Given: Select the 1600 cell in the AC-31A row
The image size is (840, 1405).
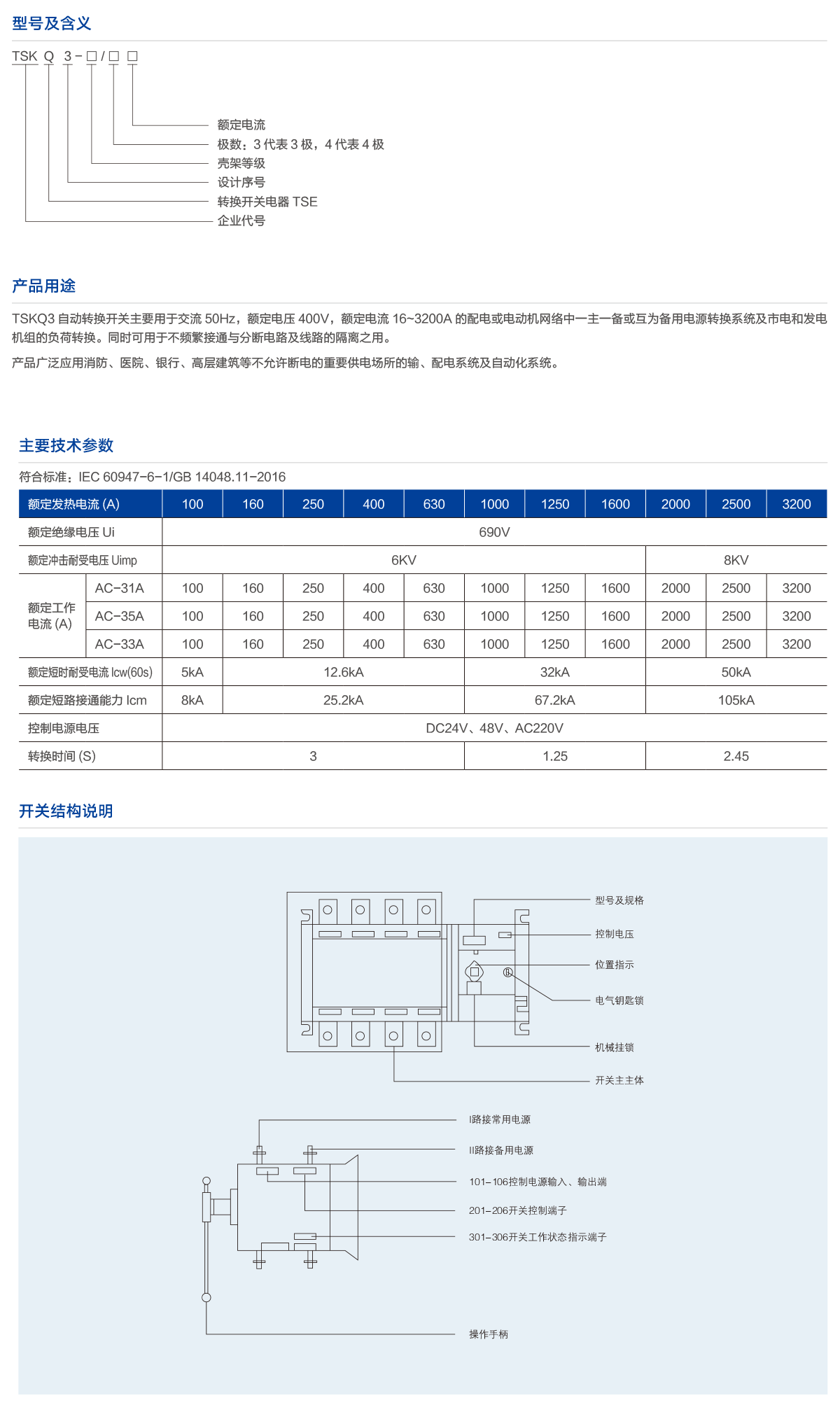Looking at the screenshot, I should pos(615,588).
